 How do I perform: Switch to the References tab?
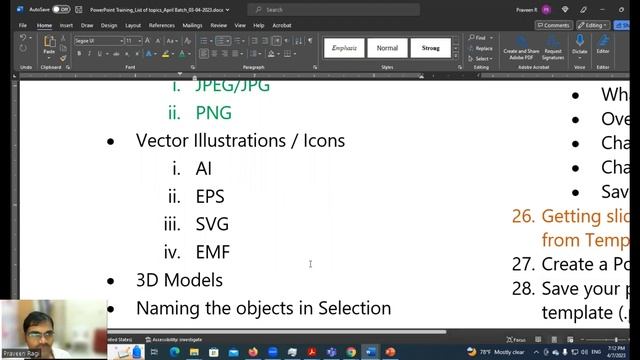coord(162,25)
